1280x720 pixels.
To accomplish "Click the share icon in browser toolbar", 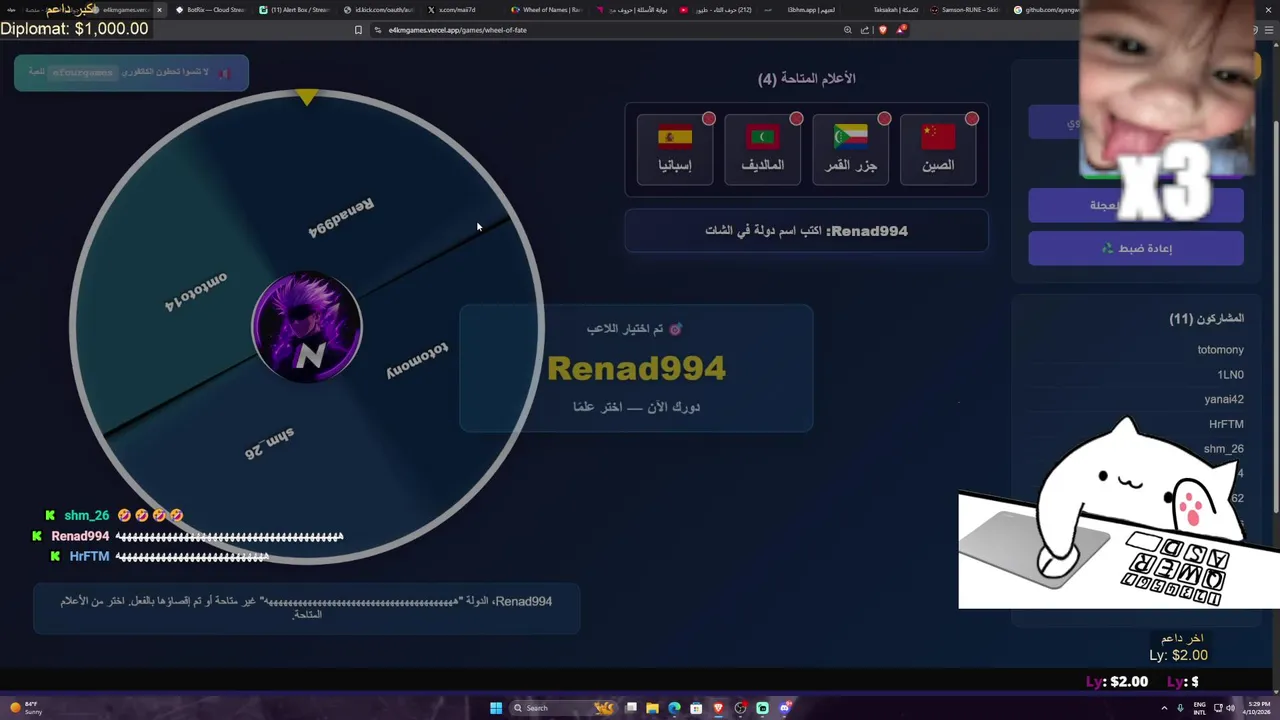I will click(865, 30).
